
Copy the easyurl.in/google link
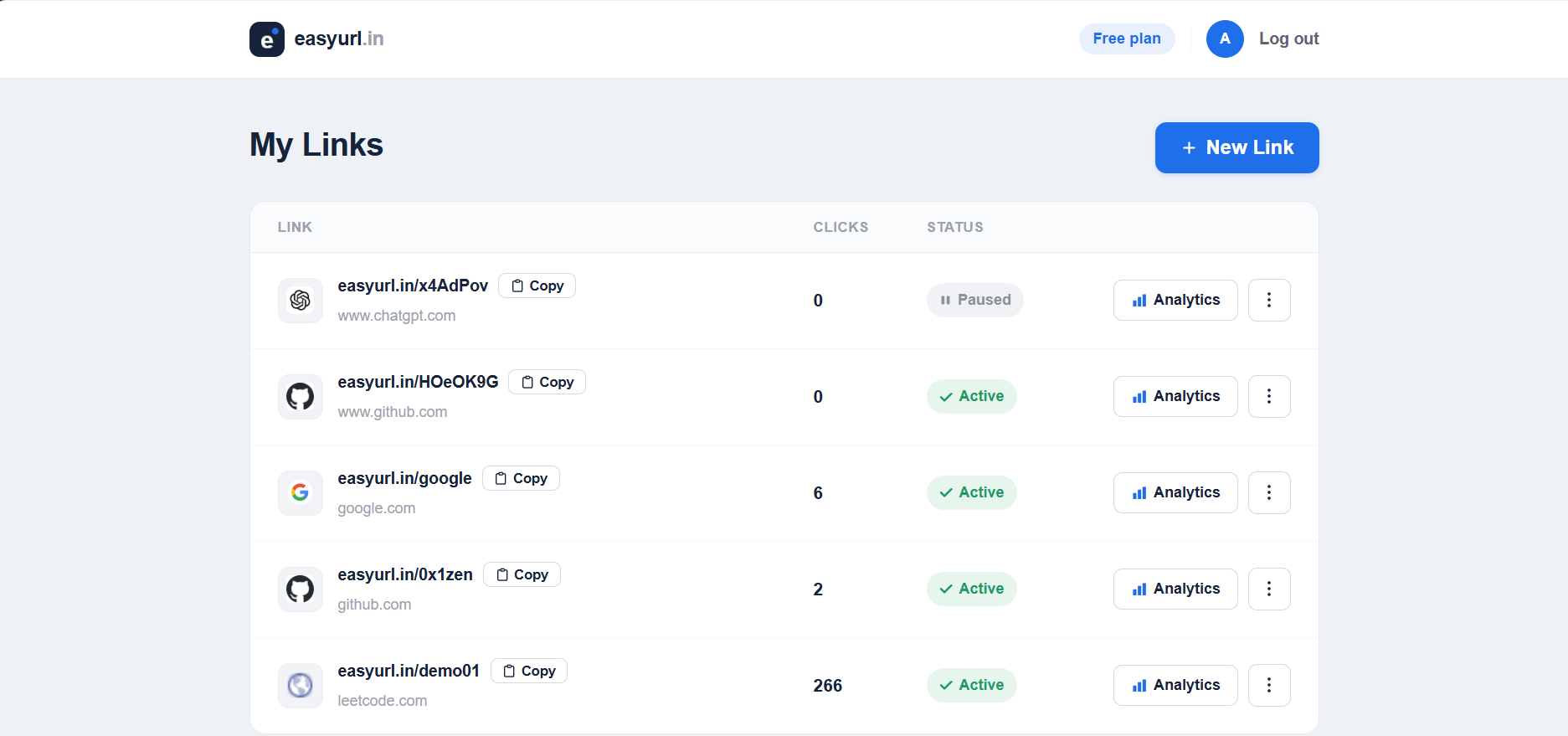(x=521, y=478)
